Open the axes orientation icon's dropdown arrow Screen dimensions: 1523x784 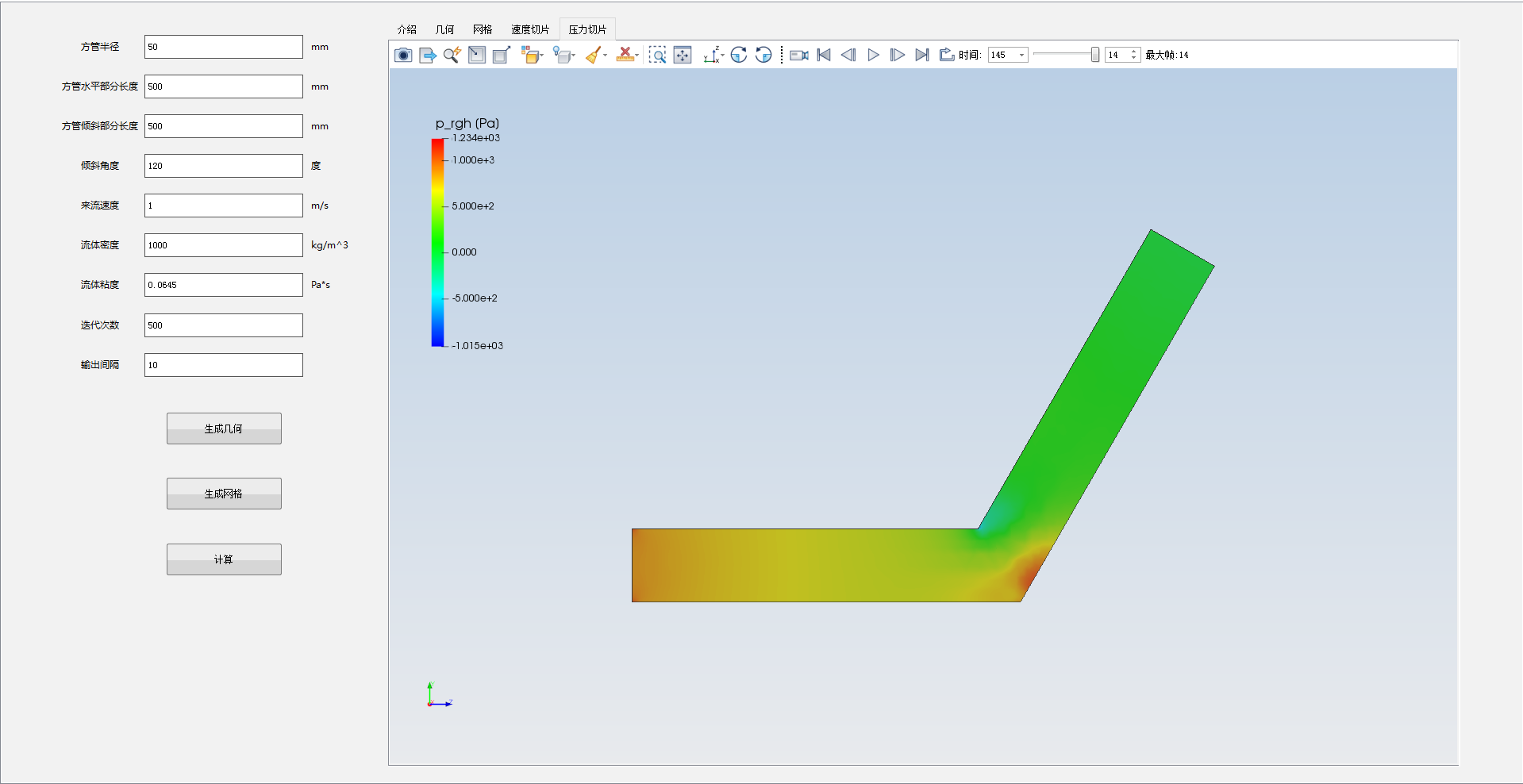pos(722,56)
